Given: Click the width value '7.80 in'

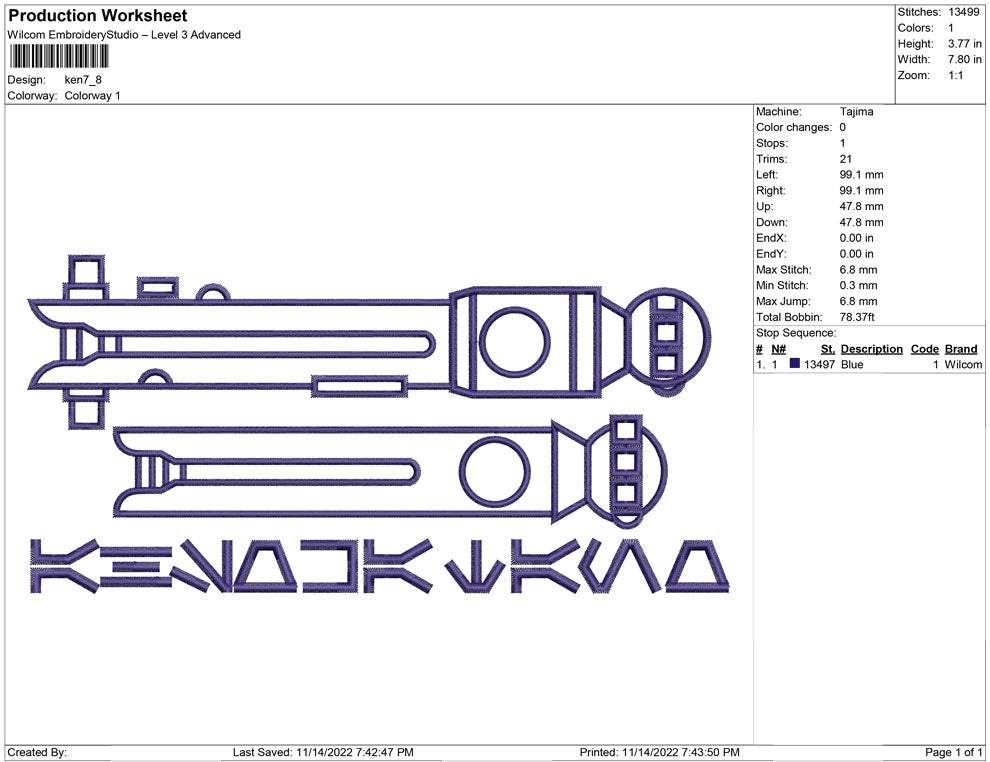Looking at the screenshot, I should 965,59.
